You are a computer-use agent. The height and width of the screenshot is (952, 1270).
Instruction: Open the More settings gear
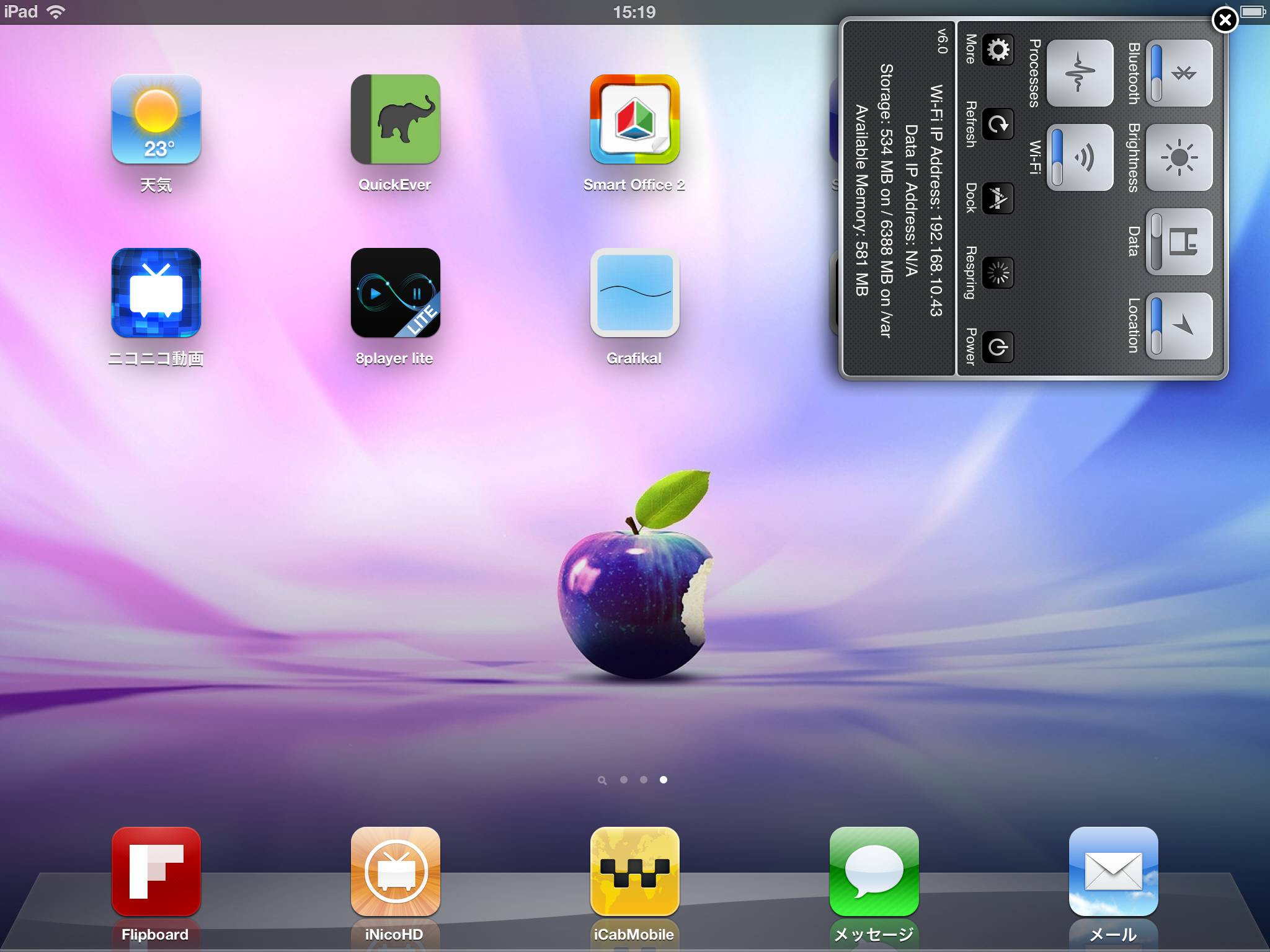(x=998, y=50)
